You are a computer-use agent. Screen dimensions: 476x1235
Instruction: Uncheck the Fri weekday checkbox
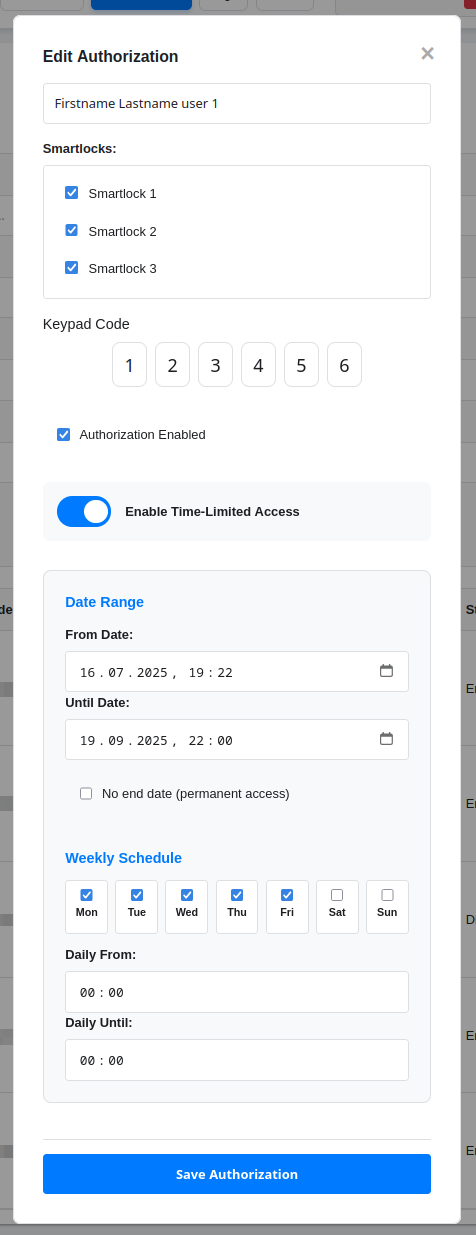(x=287, y=895)
